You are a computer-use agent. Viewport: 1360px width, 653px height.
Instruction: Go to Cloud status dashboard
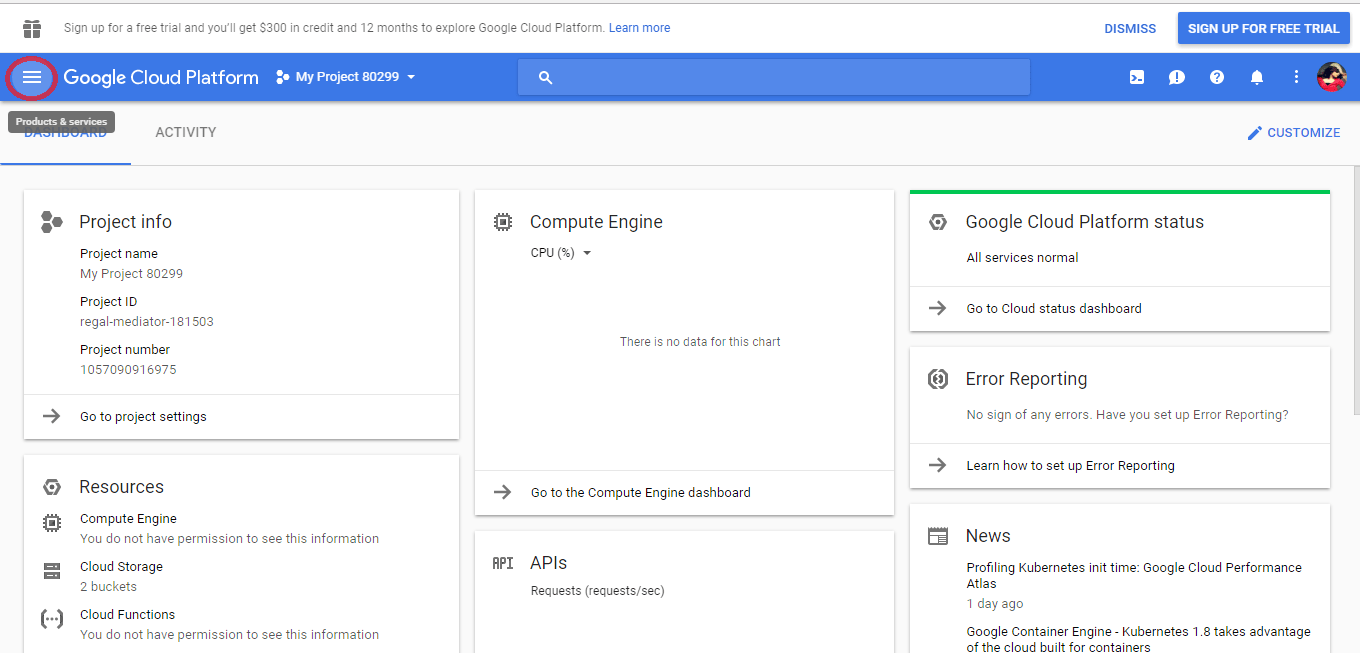point(1054,309)
